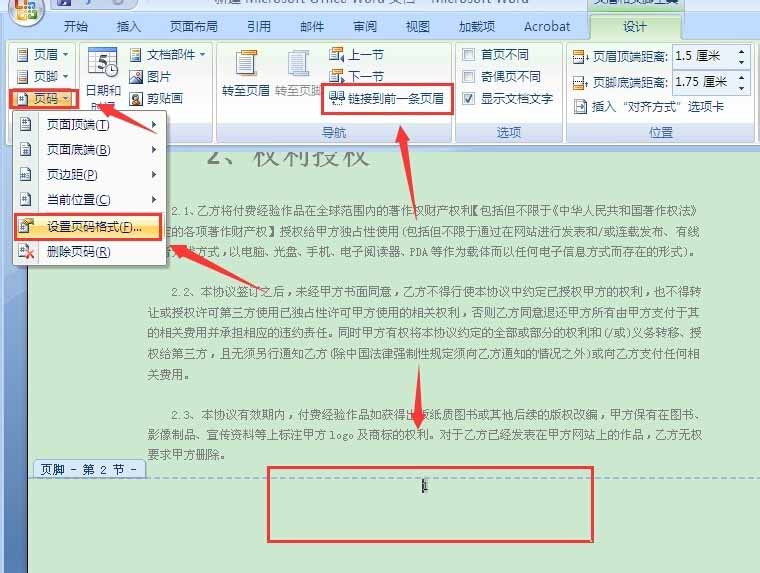
Task: Click paragraph 2.3 text in document
Action: pyautogui.click(x=425, y=434)
